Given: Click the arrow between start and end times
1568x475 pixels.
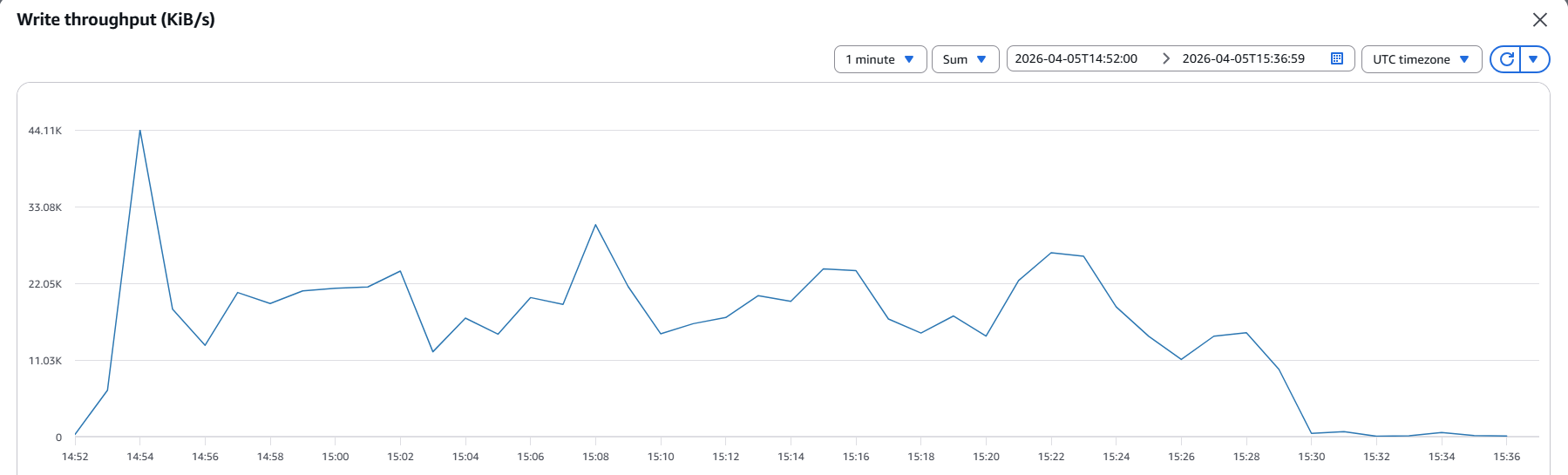Looking at the screenshot, I should coord(1165,58).
